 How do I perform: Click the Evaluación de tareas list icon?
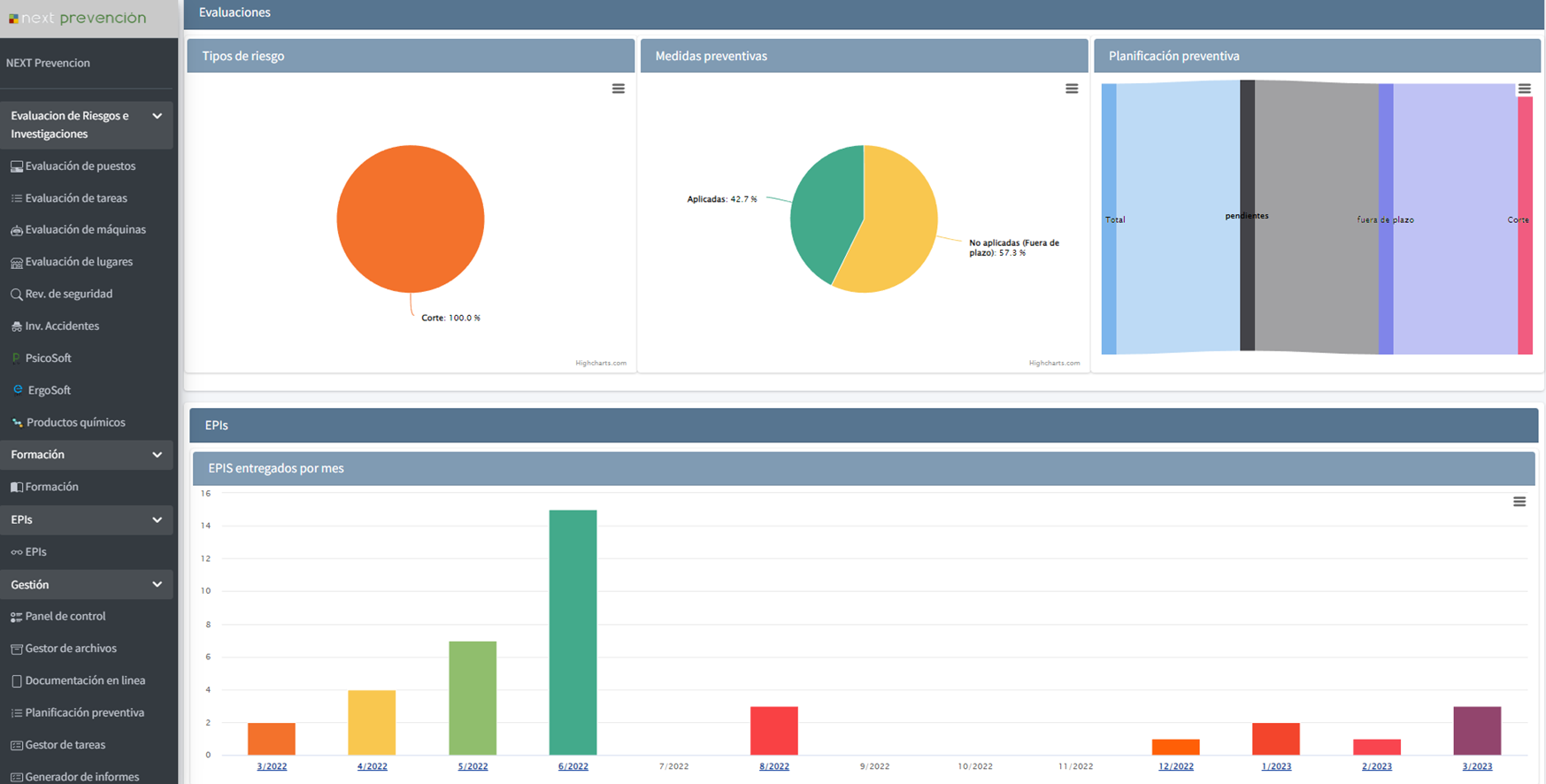[16, 198]
